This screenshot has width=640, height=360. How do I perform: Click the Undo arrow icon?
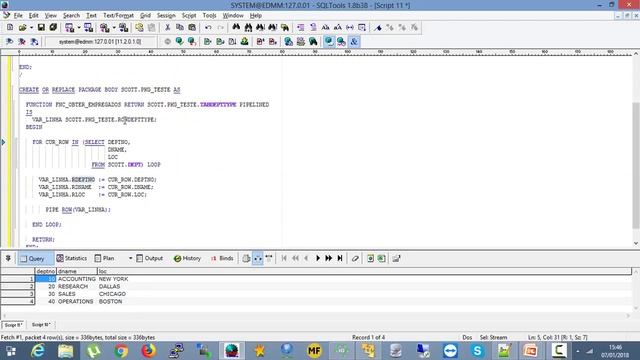pos(208,27)
